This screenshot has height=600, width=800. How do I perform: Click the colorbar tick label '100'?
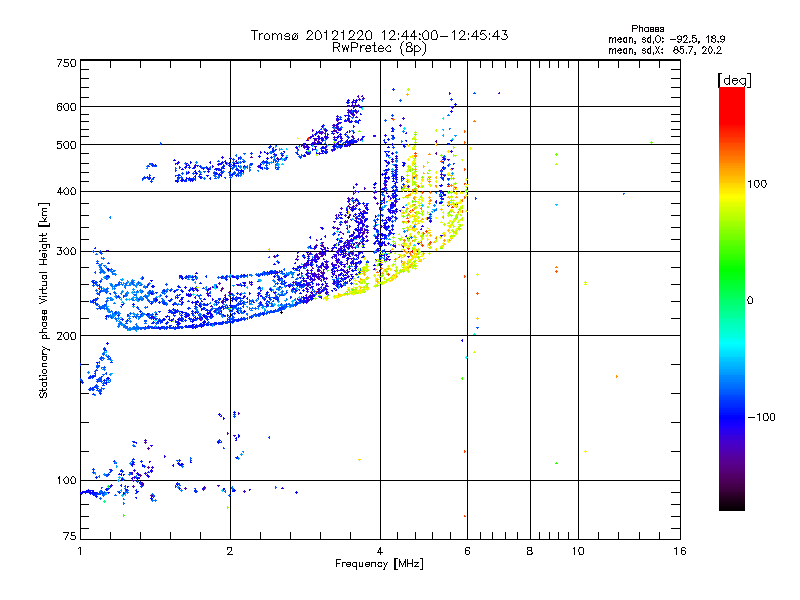click(757, 184)
